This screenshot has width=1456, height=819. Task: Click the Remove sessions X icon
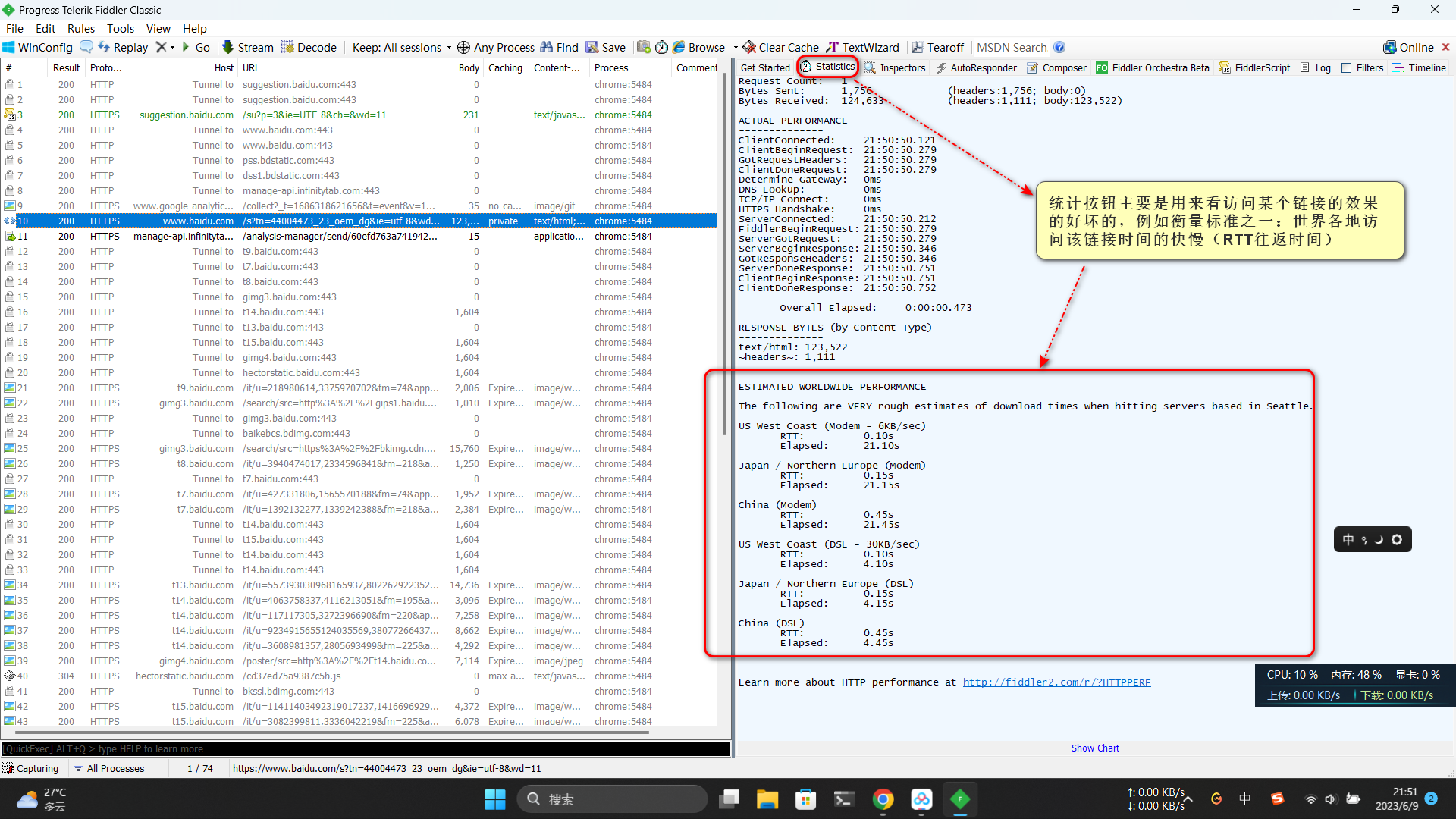(x=161, y=47)
